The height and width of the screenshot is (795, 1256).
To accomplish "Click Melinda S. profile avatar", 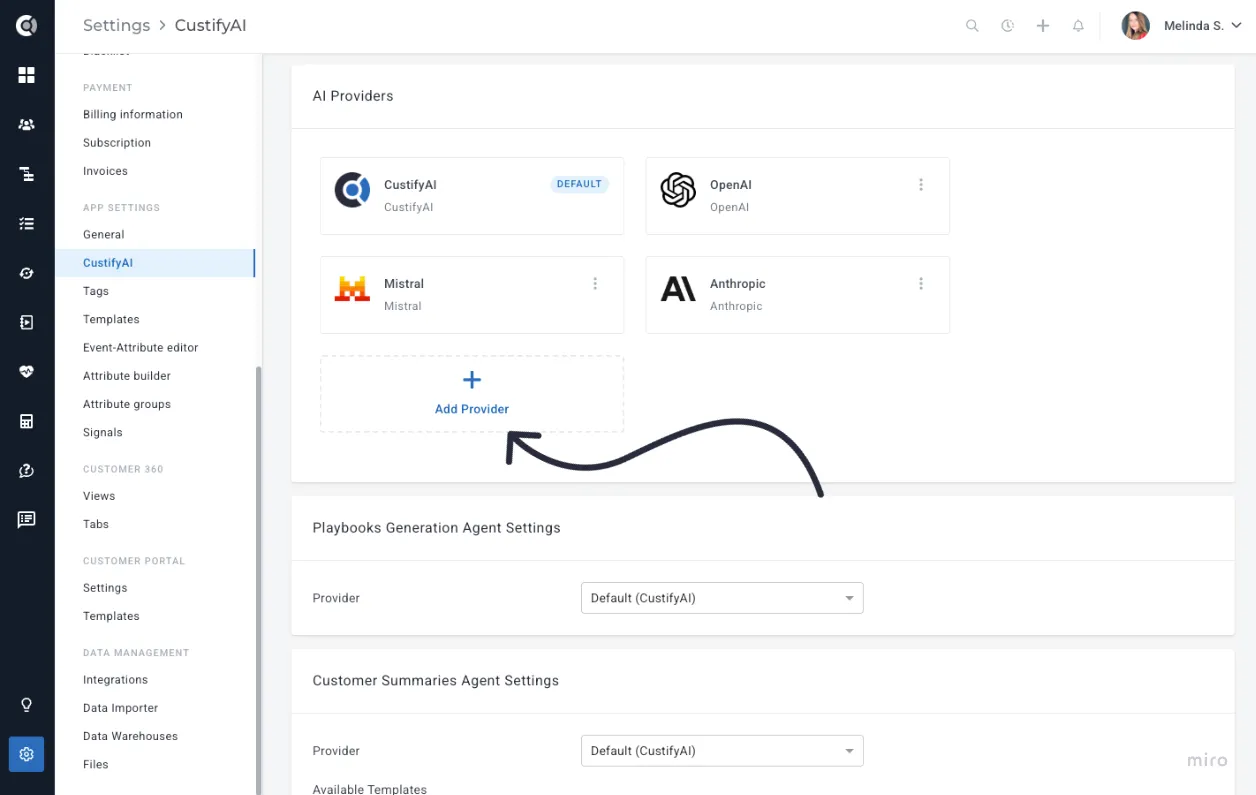I will pyautogui.click(x=1135, y=26).
